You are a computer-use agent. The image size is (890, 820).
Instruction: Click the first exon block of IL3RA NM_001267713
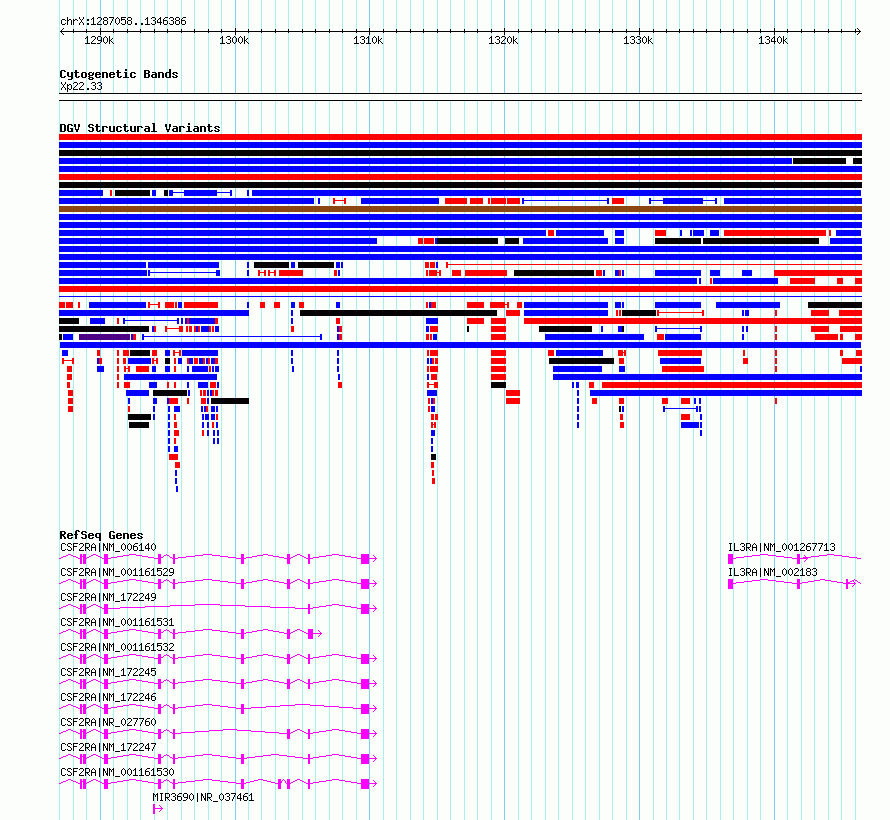tap(731, 559)
